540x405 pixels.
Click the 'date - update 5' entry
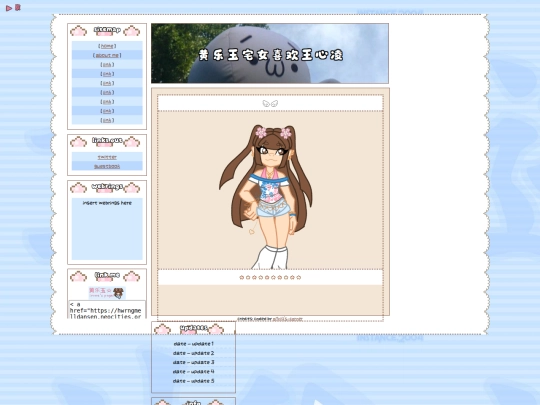pos(194,381)
